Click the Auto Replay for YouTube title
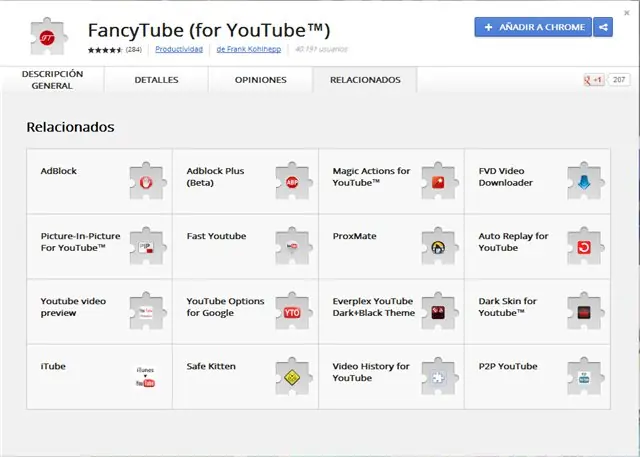Image resolution: width=640 pixels, height=457 pixels. 513,242
